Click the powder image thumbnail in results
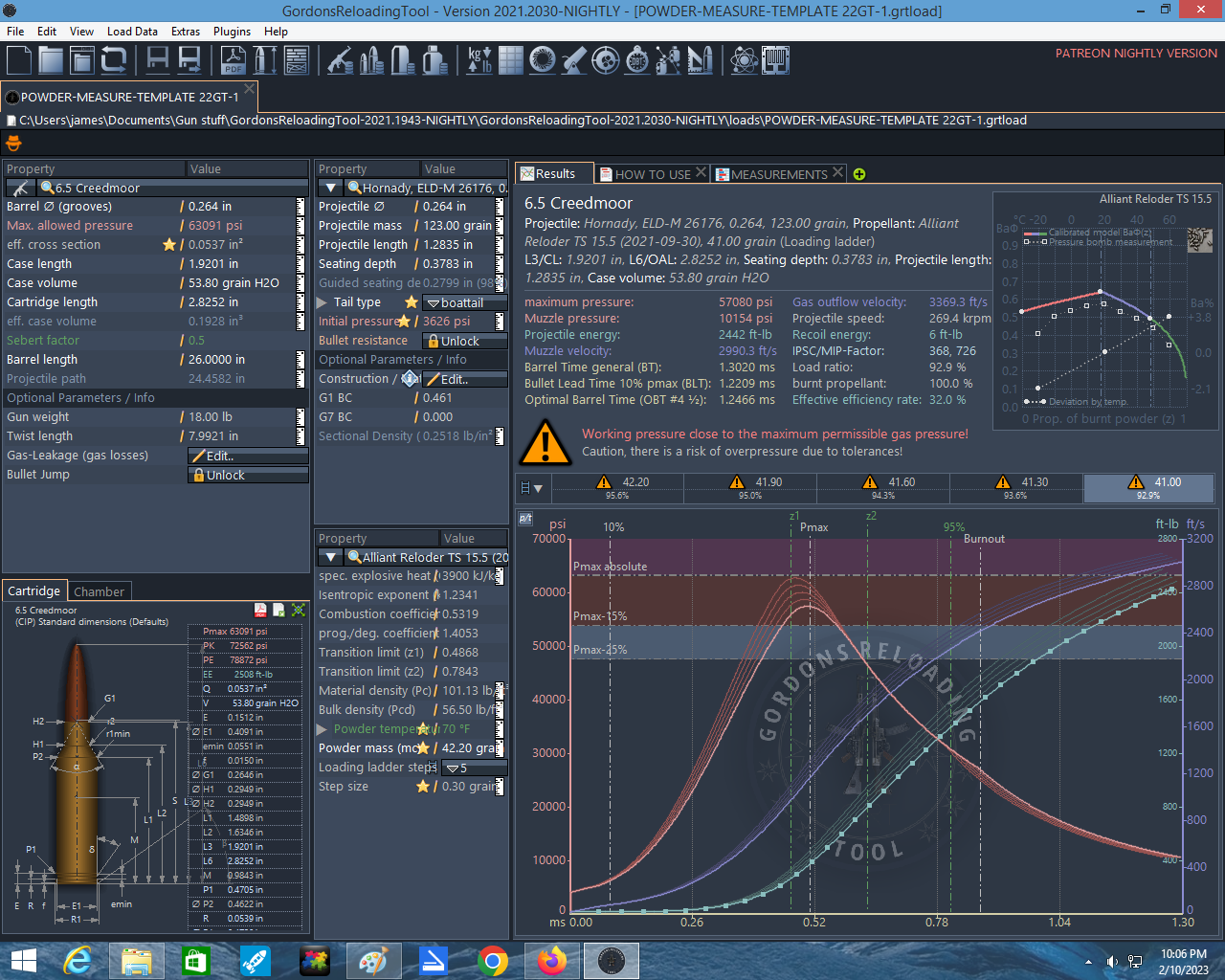This screenshot has width=1225, height=980. [1200, 239]
